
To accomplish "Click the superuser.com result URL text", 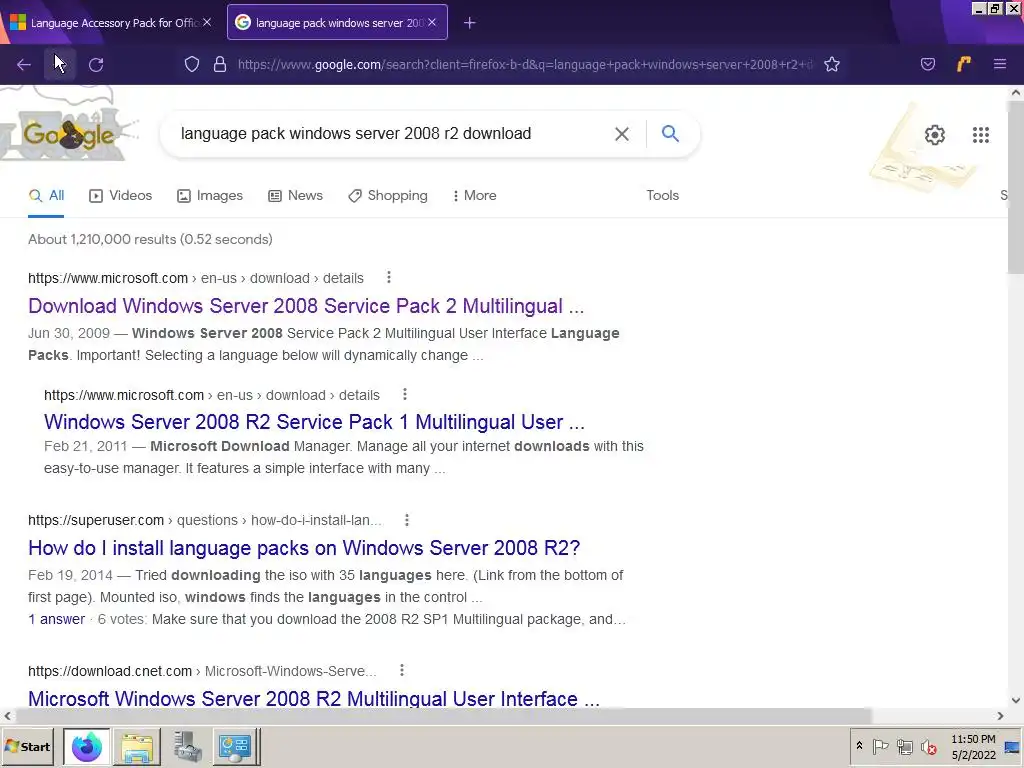I will click(x=205, y=520).
